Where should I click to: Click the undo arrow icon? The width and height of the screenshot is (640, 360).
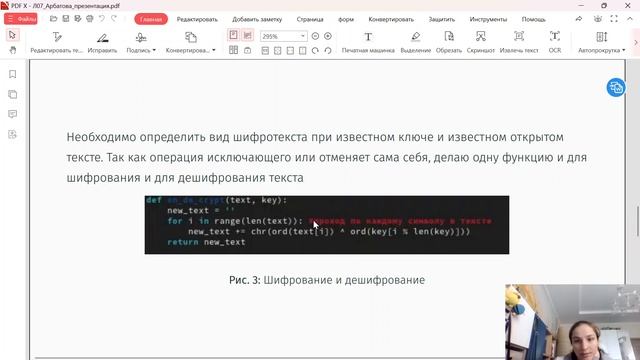102,19
